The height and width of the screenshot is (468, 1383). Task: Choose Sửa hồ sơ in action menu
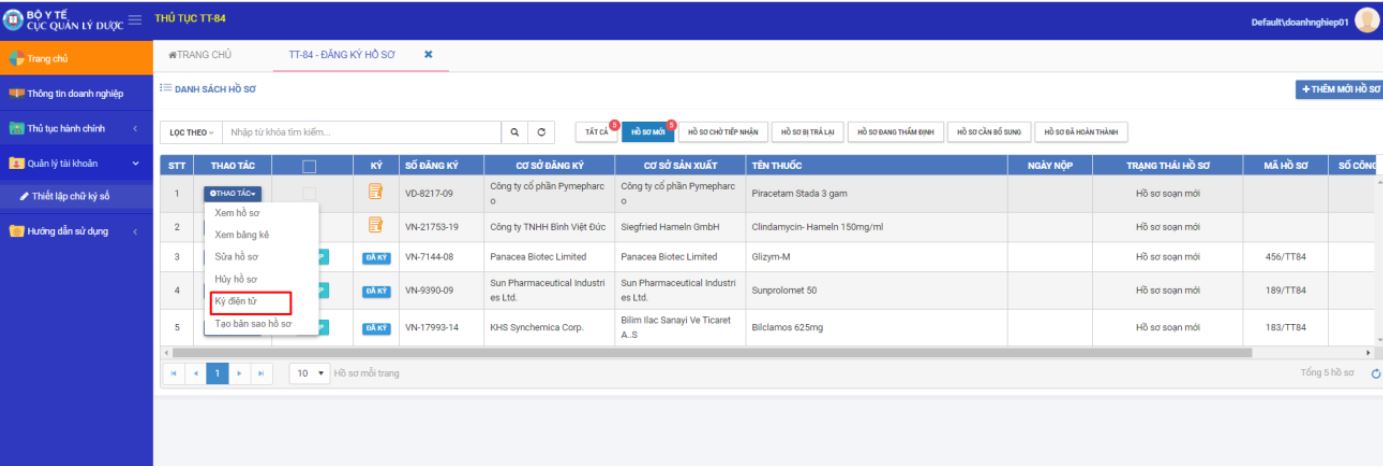236,257
